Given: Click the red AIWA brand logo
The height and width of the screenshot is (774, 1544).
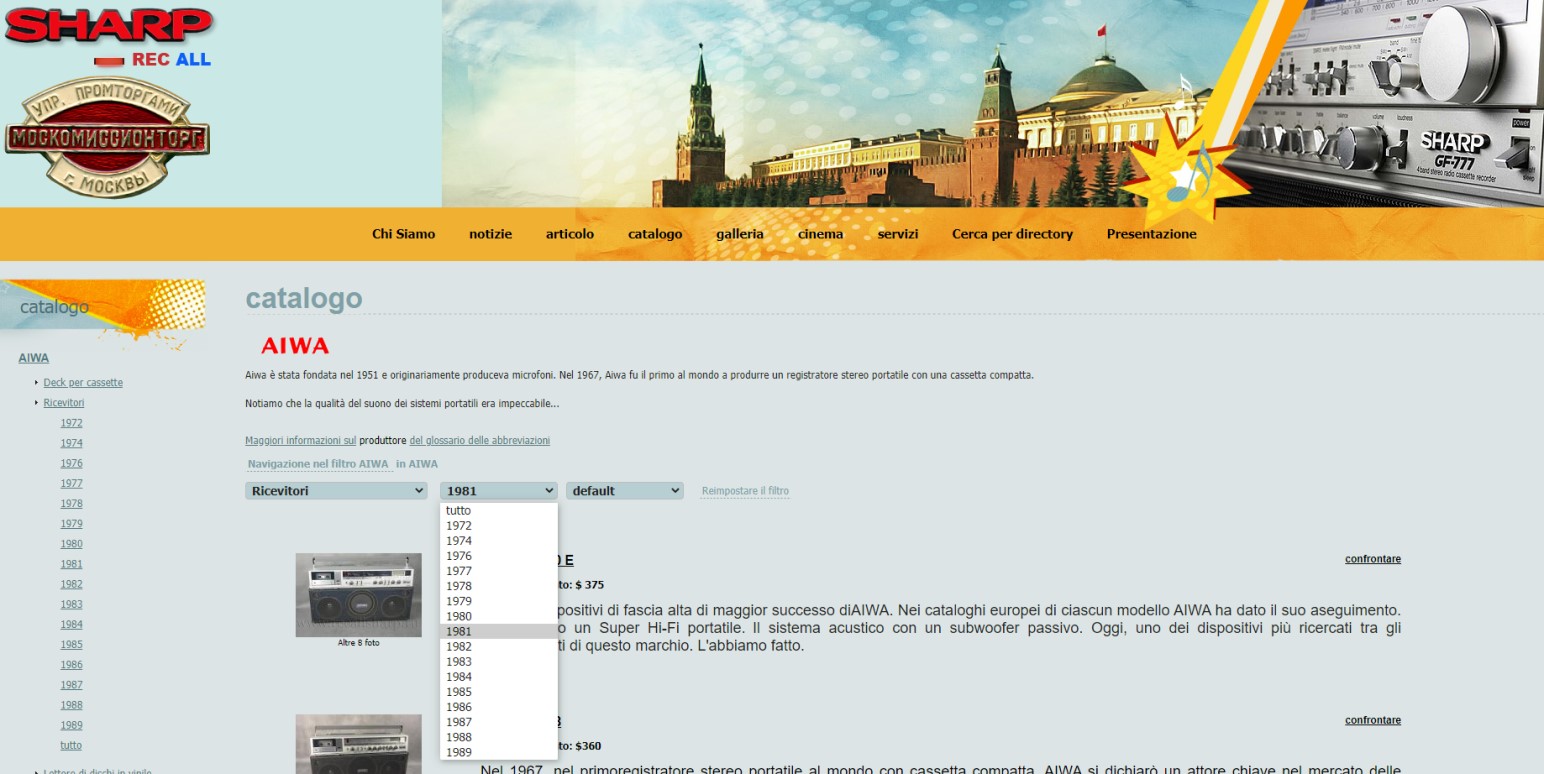Looking at the screenshot, I should pos(295,346).
